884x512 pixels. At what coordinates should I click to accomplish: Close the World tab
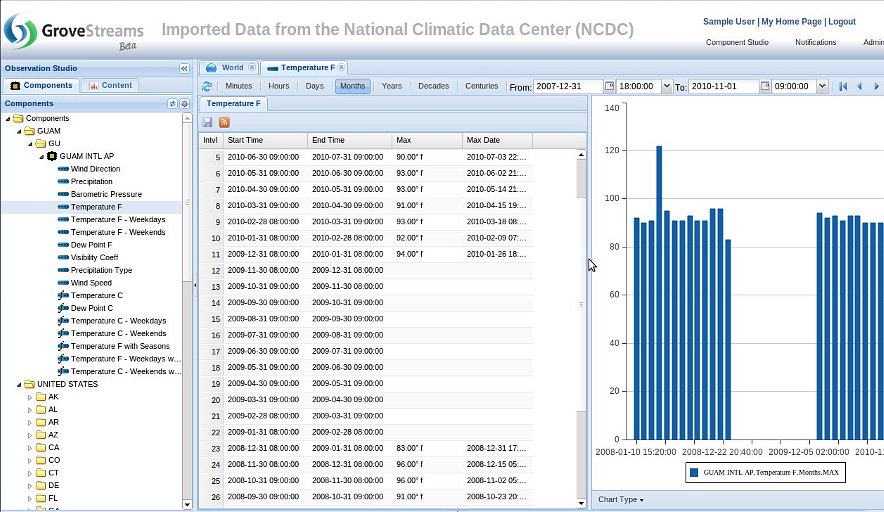pyautogui.click(x=252, y=68)
